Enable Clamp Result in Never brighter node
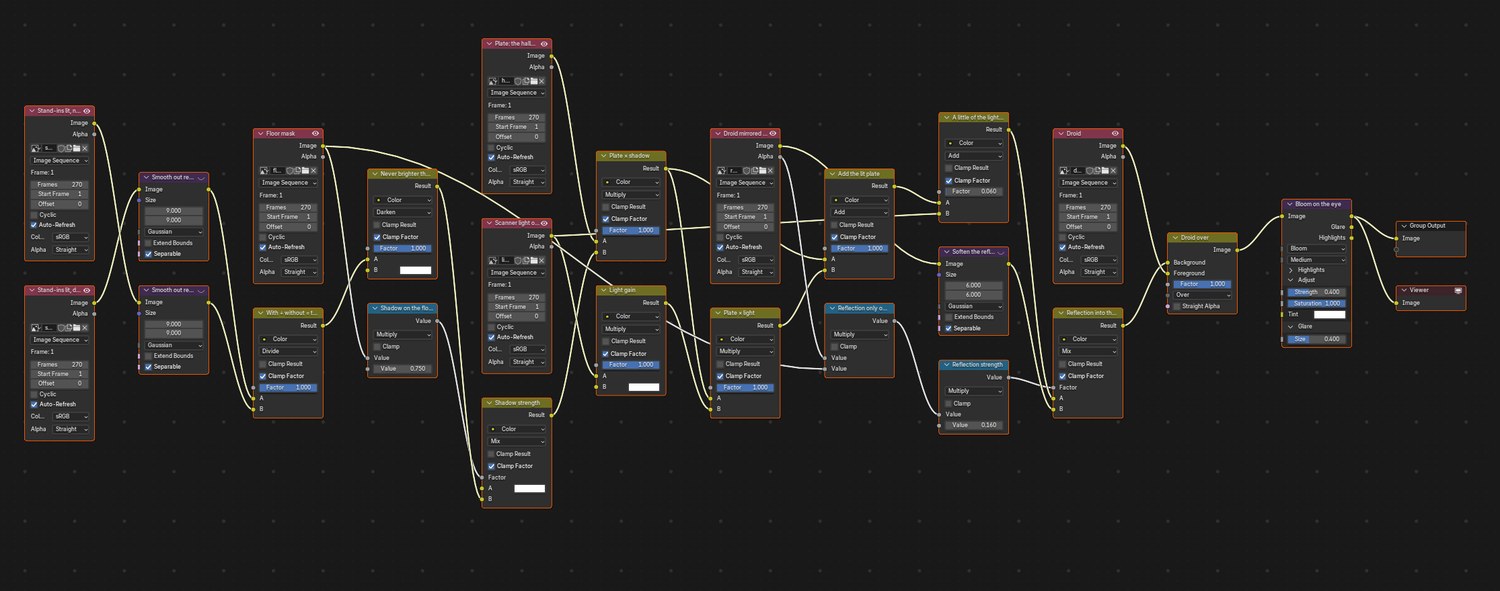This screenshot has width=1500, height=591. [376, 225]
